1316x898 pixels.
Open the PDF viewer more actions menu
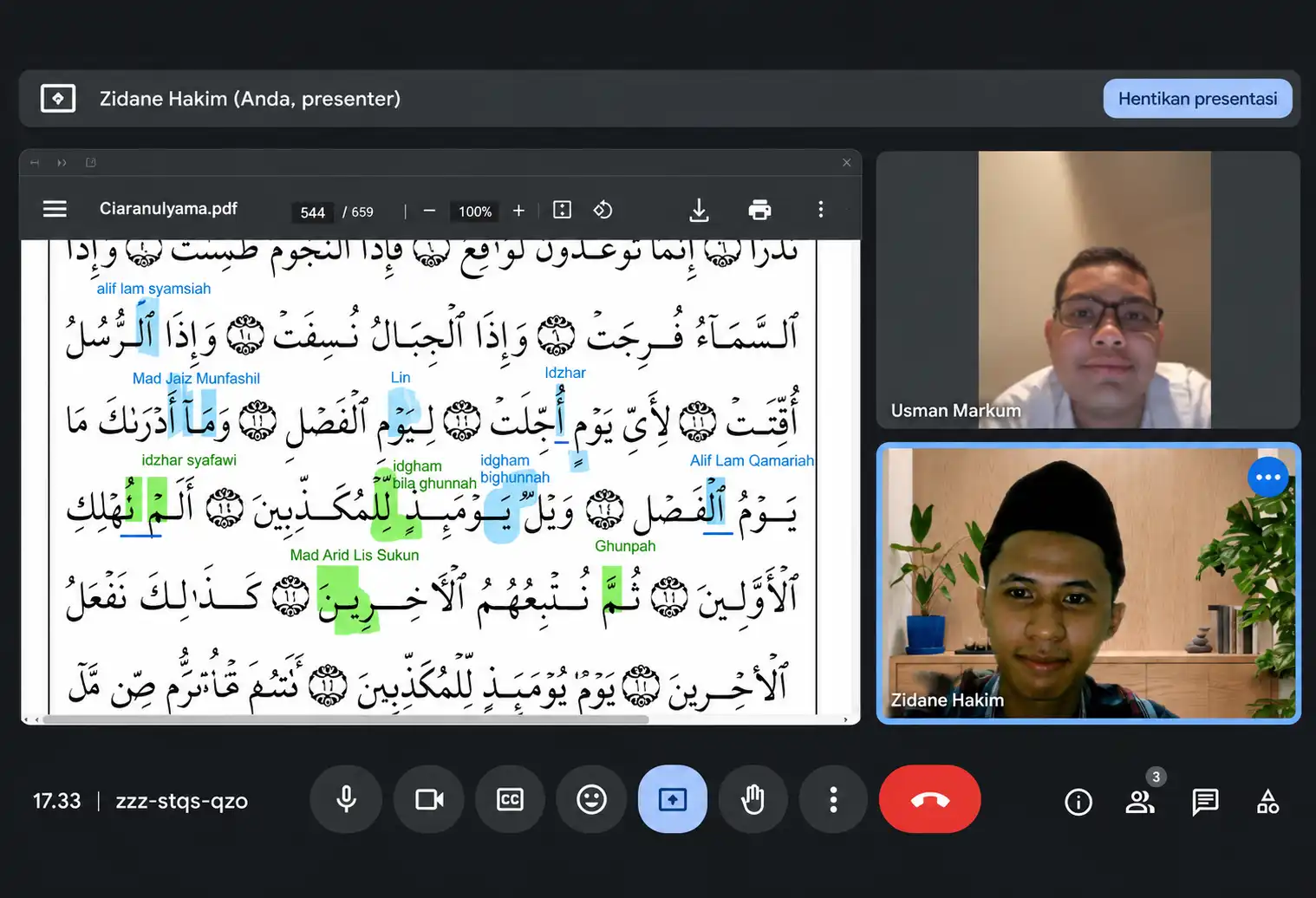click(x=820, y=210)
